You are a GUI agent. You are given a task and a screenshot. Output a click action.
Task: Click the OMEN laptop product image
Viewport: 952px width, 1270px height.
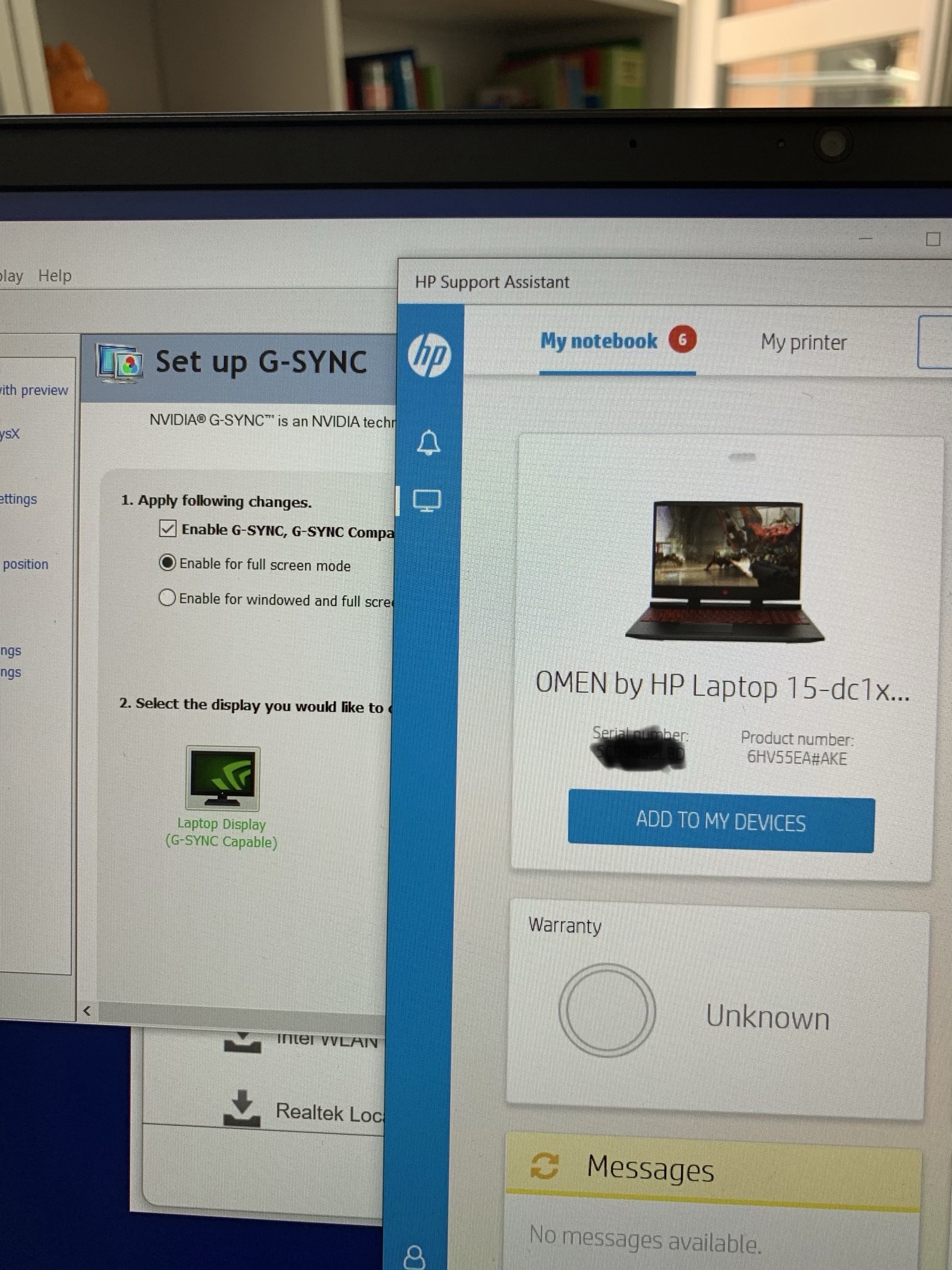click(725, 571)
